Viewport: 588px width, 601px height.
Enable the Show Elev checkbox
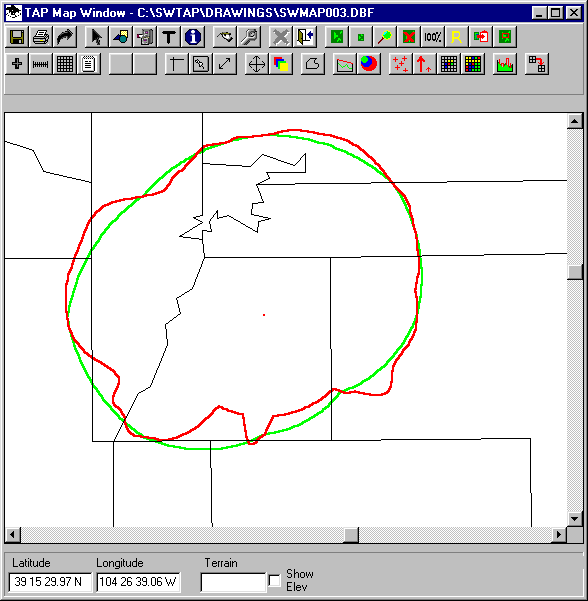274,580
